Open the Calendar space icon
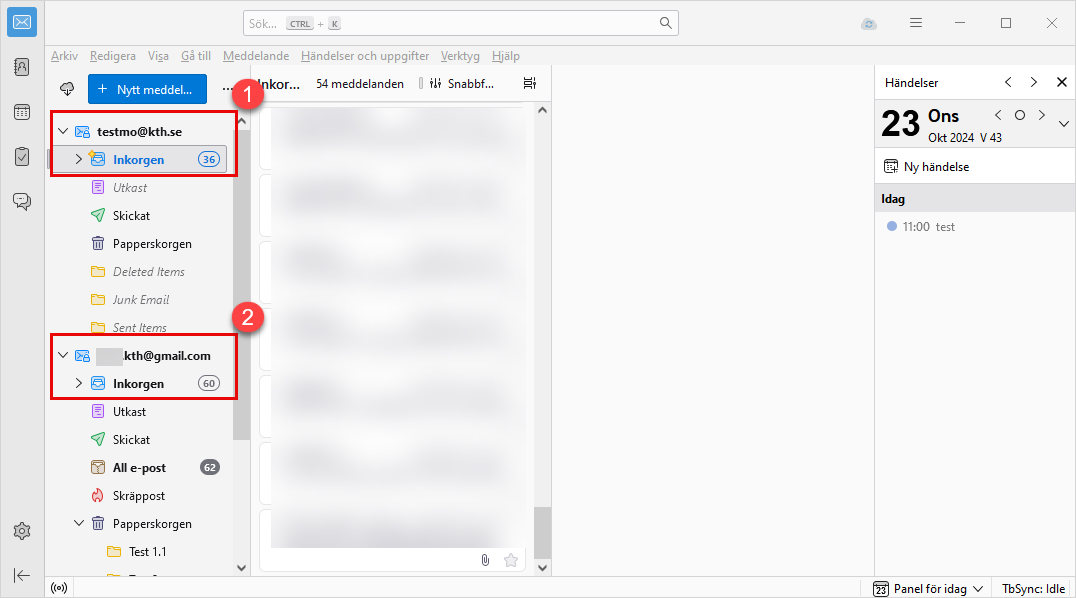The height and width of the screenshot is (598, 1076). click(22, 112)
